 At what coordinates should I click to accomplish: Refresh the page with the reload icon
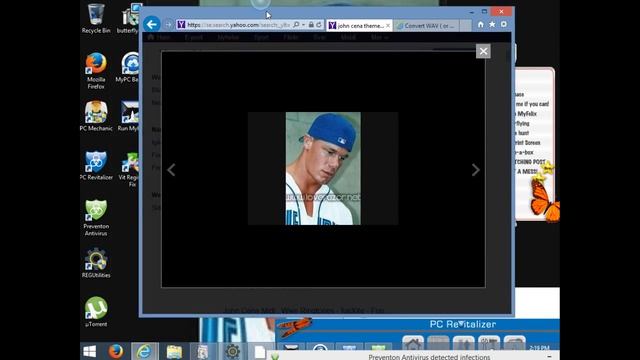(x=319, y=25)
